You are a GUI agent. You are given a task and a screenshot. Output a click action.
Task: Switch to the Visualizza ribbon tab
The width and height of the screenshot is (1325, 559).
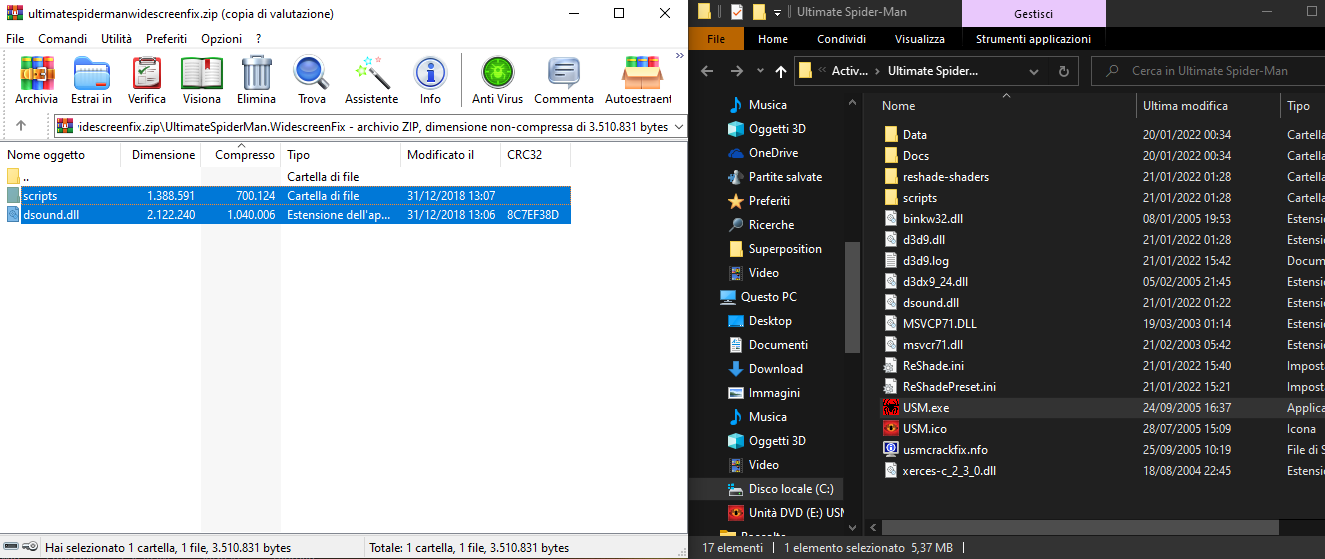(x=920, y=39)
